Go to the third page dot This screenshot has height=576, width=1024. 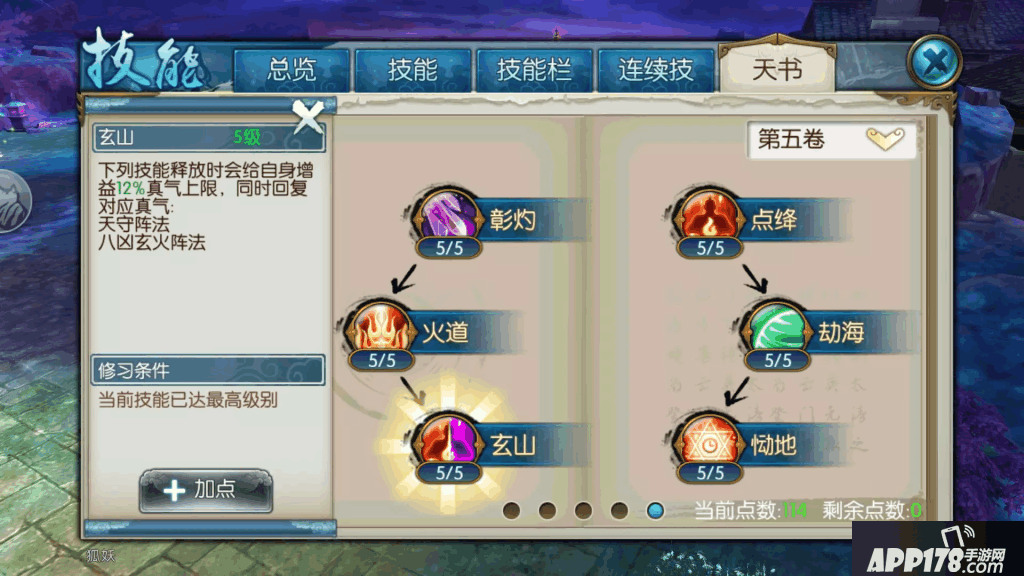click(583, 510)
